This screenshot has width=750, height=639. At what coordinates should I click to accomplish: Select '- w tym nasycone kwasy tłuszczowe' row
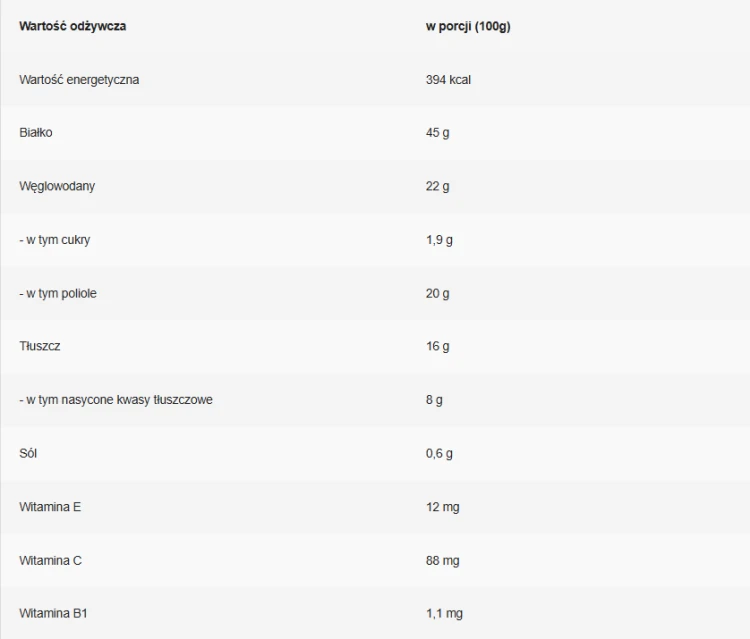pyautogui.click(x=375, y=400)
